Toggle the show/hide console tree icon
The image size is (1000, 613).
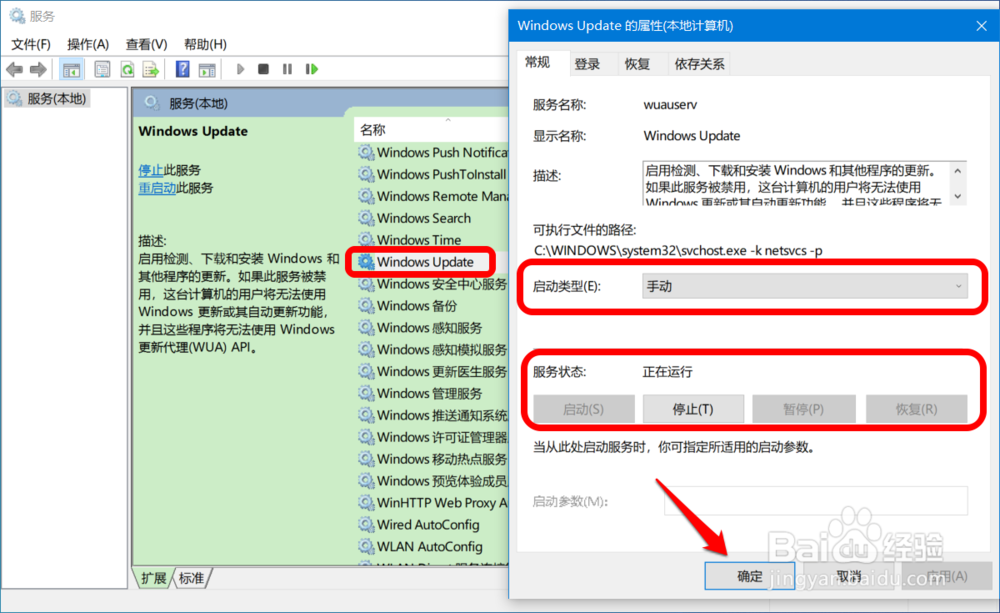pos(71,69)
